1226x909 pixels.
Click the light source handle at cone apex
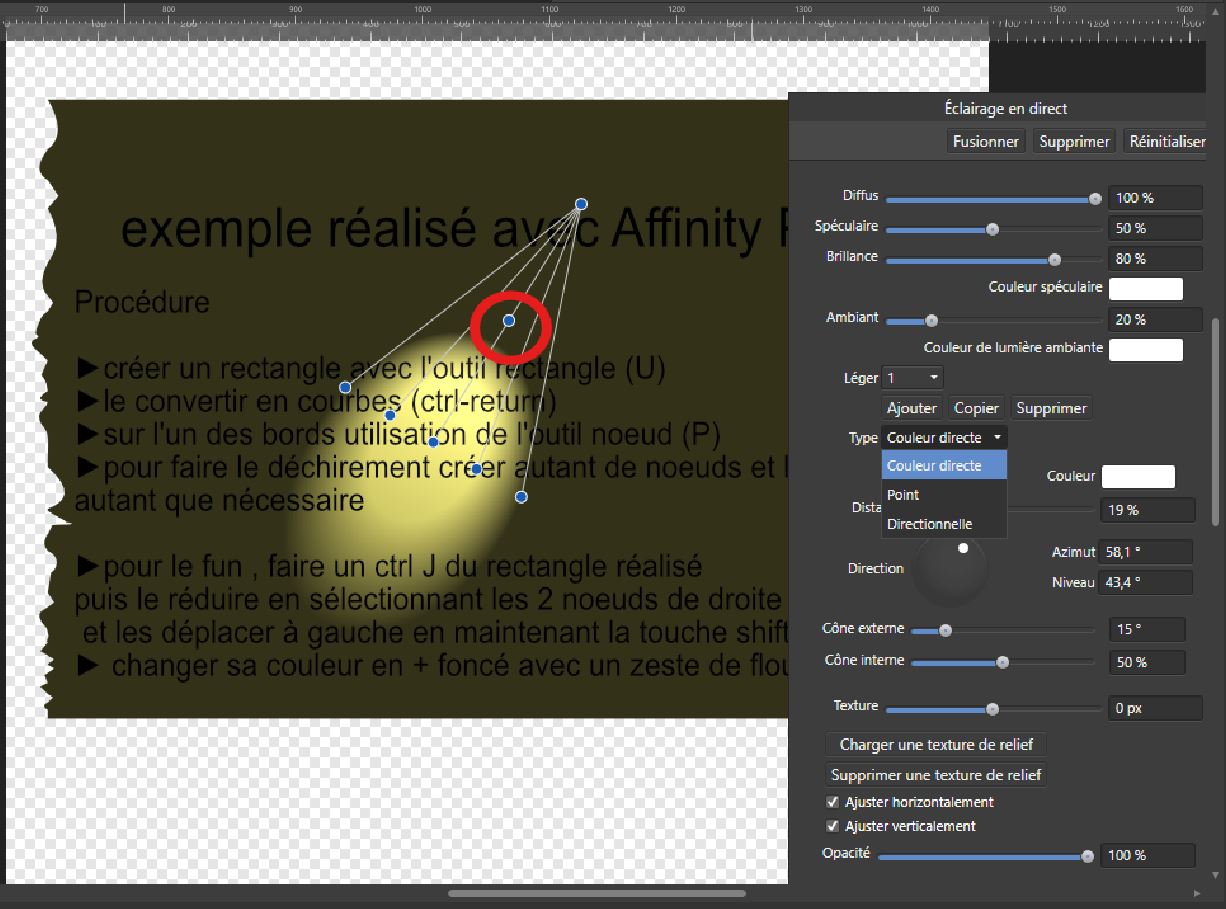[x=581, y=204]
